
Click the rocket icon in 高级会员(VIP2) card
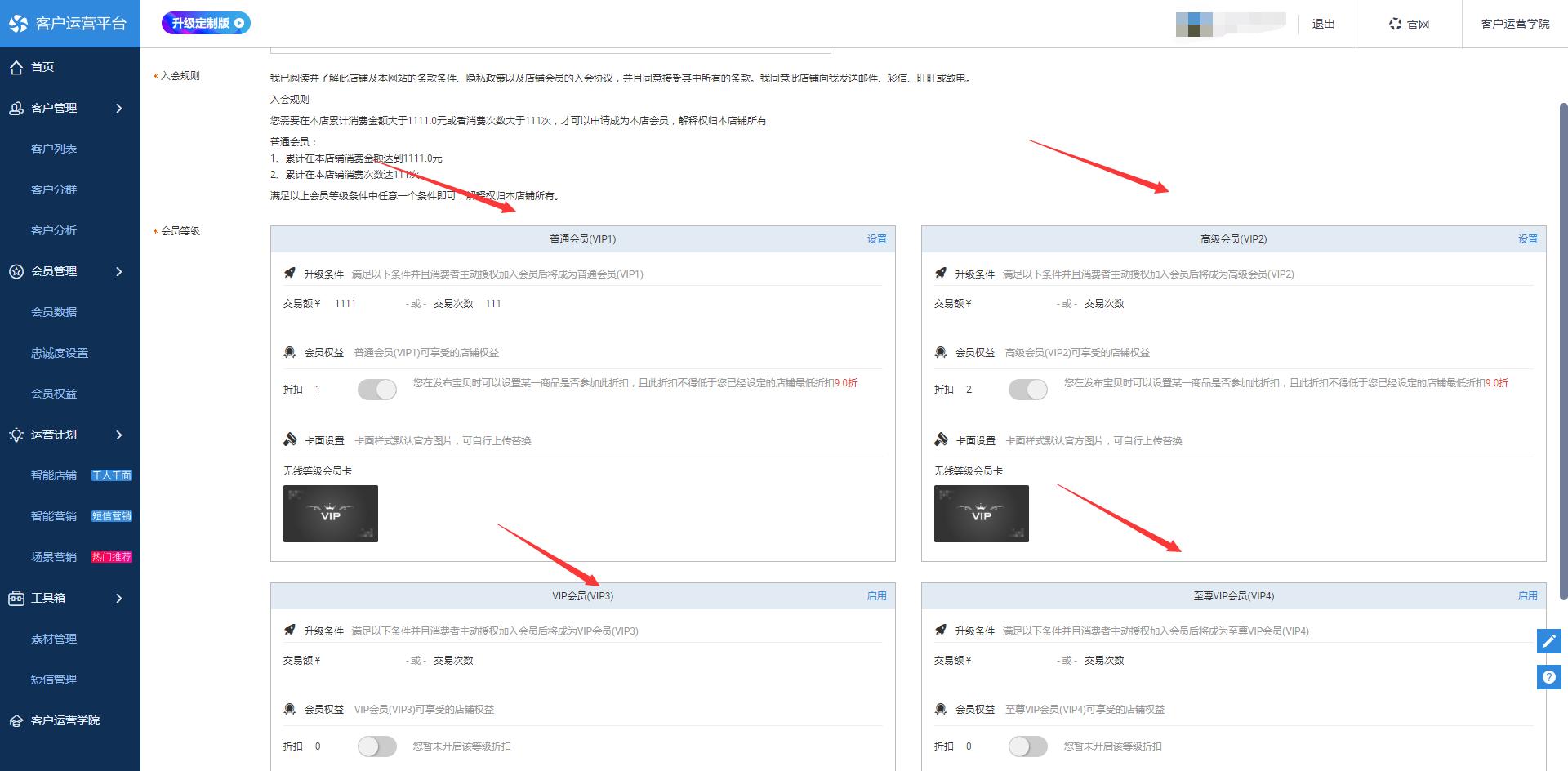(x=941, y=274)
